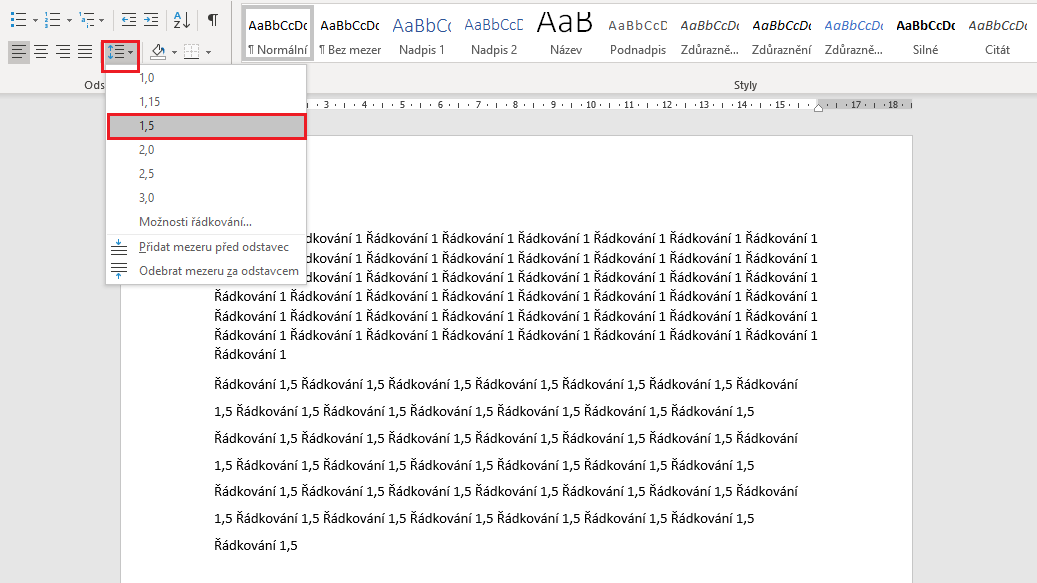1037x583 pixels.
Task: Apply the Silné style
Action: 926,34
